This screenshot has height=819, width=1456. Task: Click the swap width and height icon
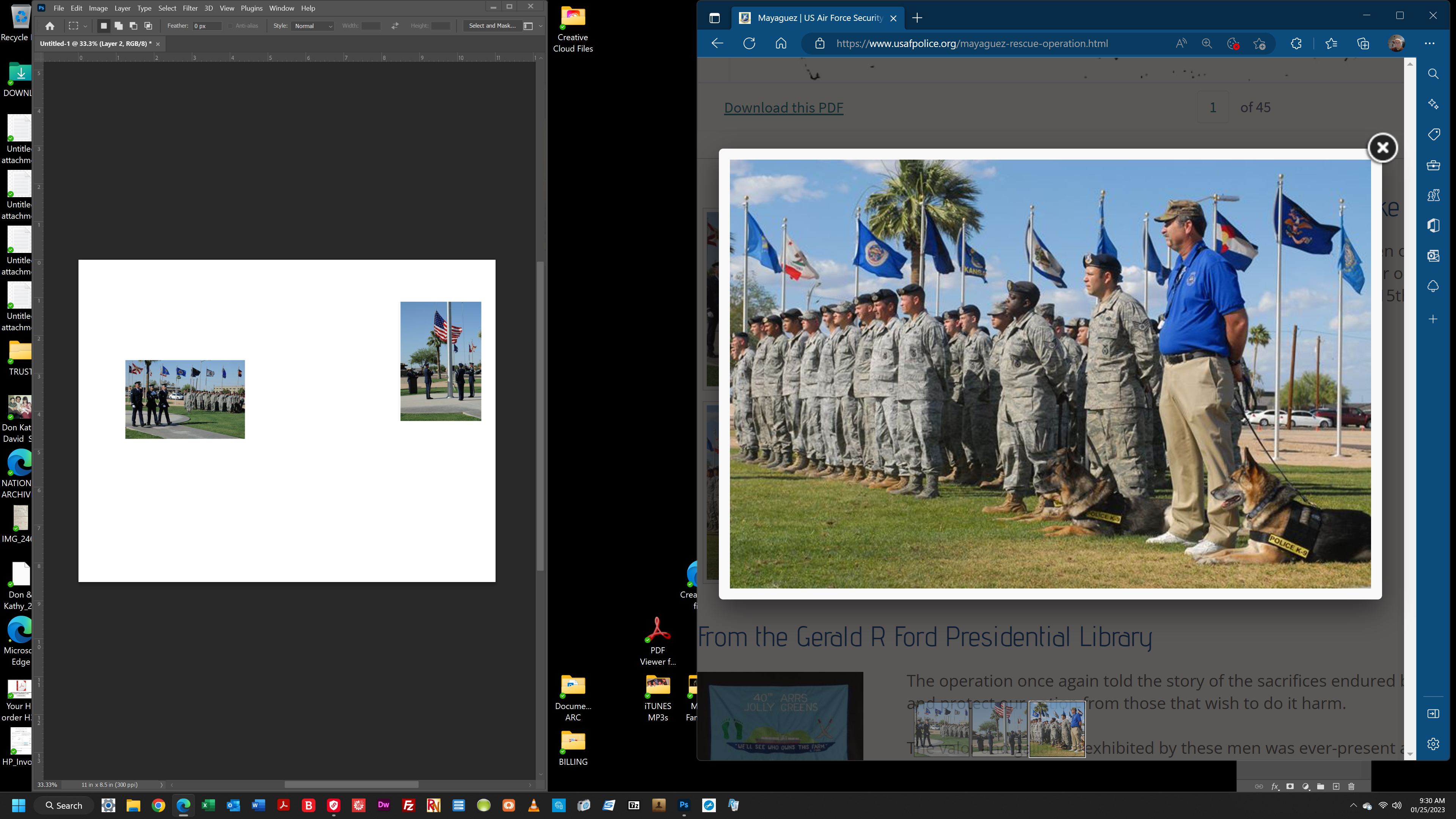pos(395,26)
